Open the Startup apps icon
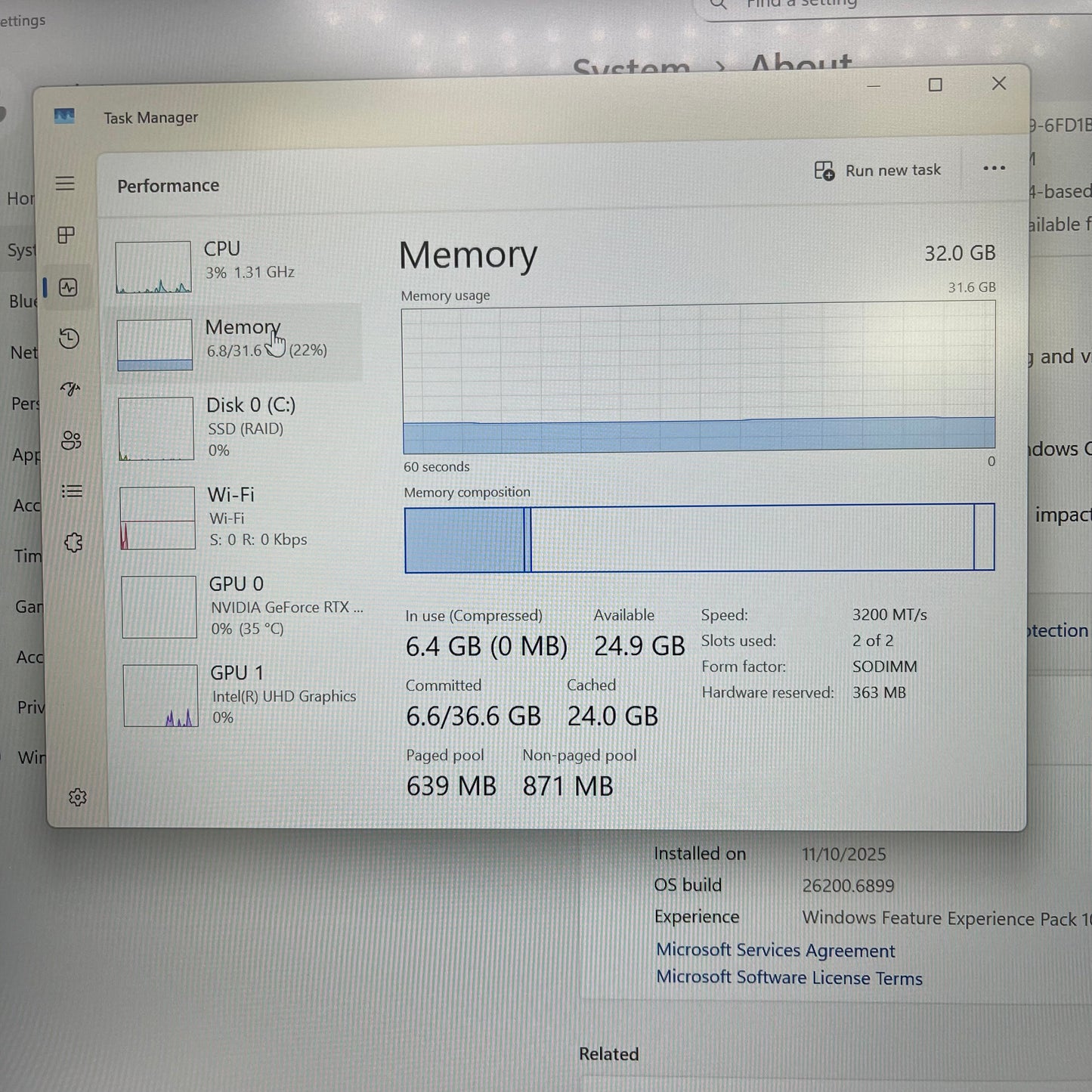 click(70, 389)
